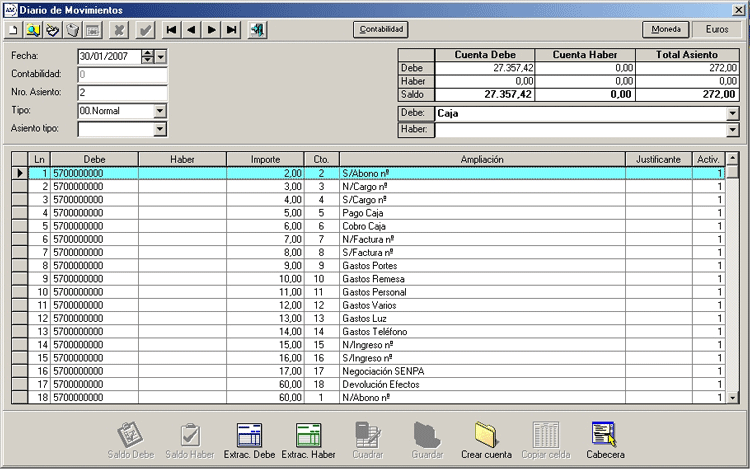Click in the Nro. Asiento field
Viewport: 750px width, 469px height.
coord(121,93)
